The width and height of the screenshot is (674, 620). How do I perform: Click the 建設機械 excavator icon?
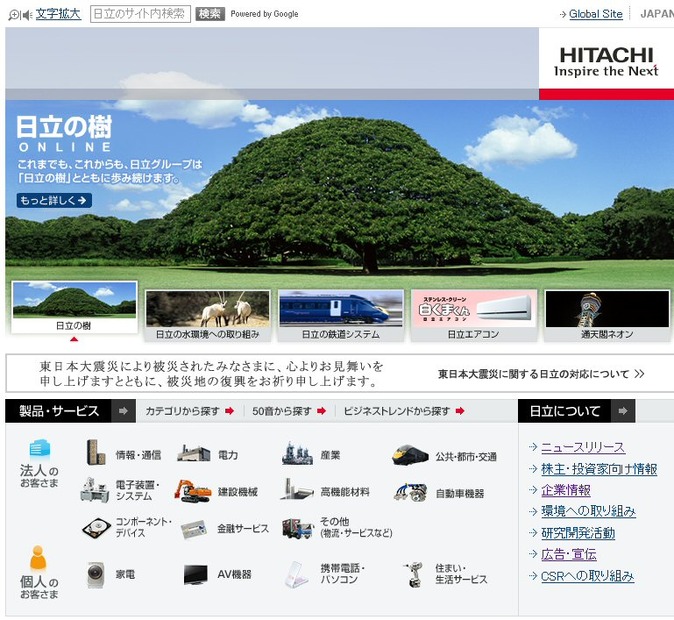click(193, 491)
